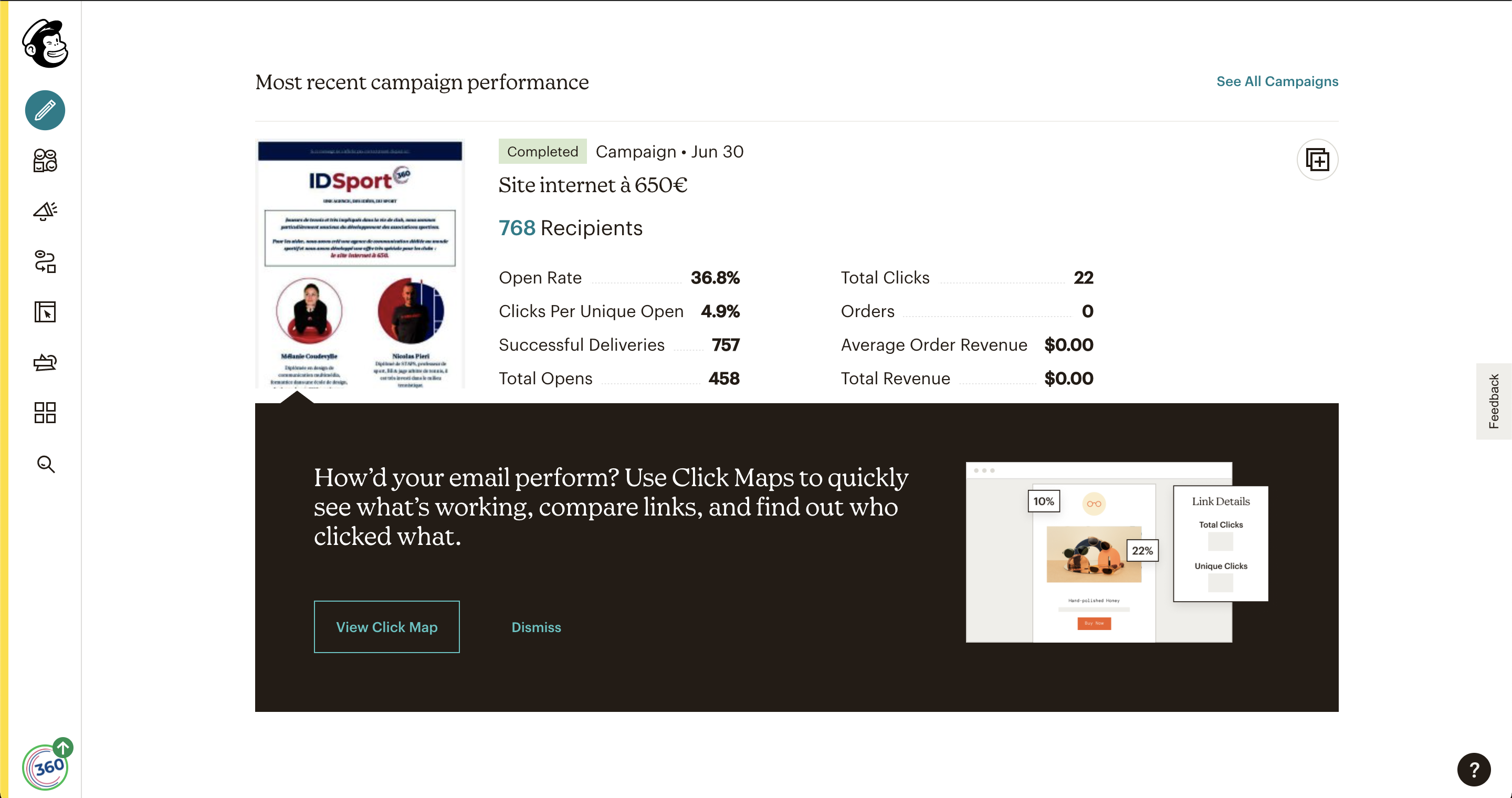Viewport: 1512px width, 798px height.
Task: Click the View Click Map button
Action: [387, 627]
